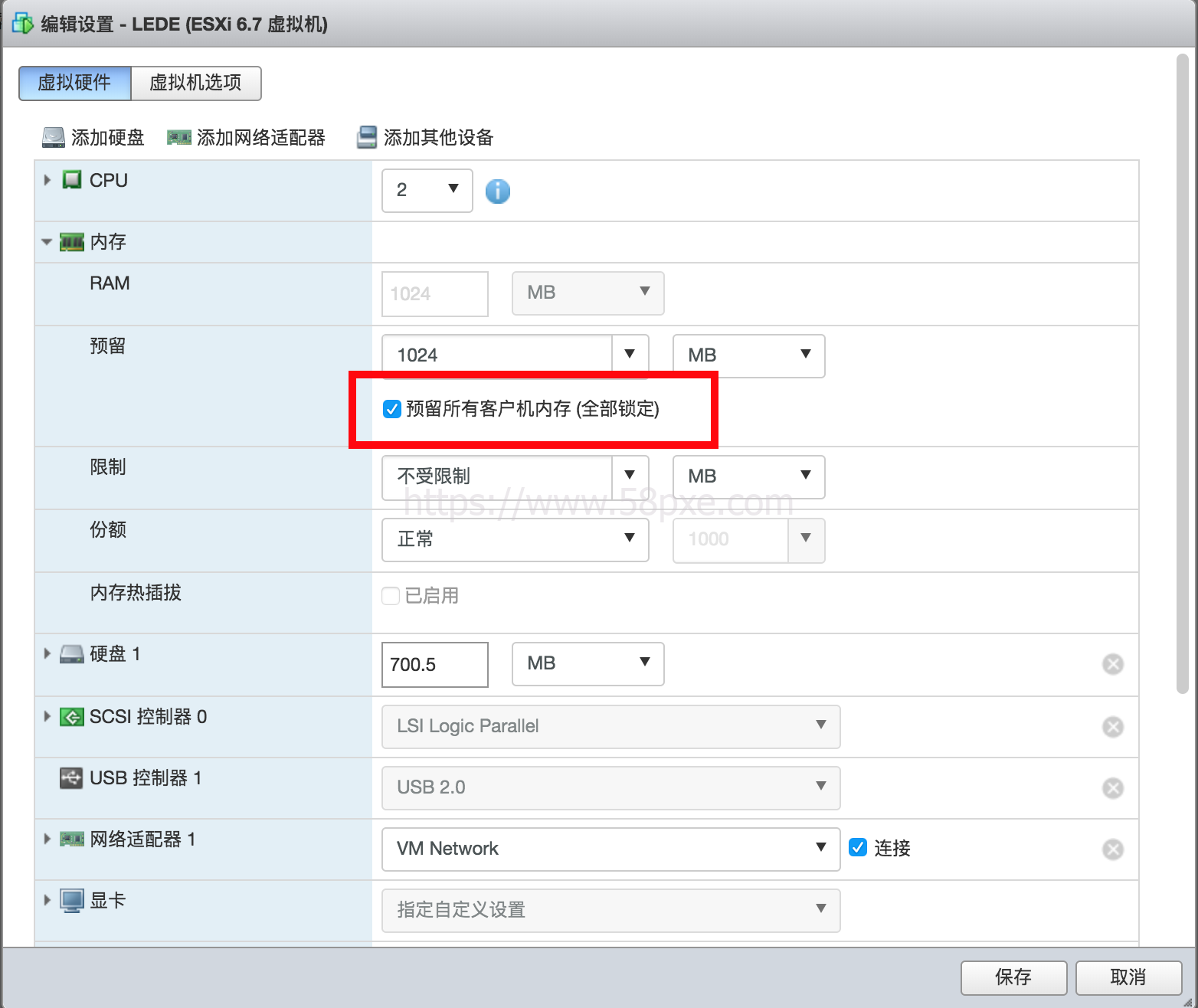
Task: Uncheck reserve all guest memory checkbox
Action: (x=392, y=409)
